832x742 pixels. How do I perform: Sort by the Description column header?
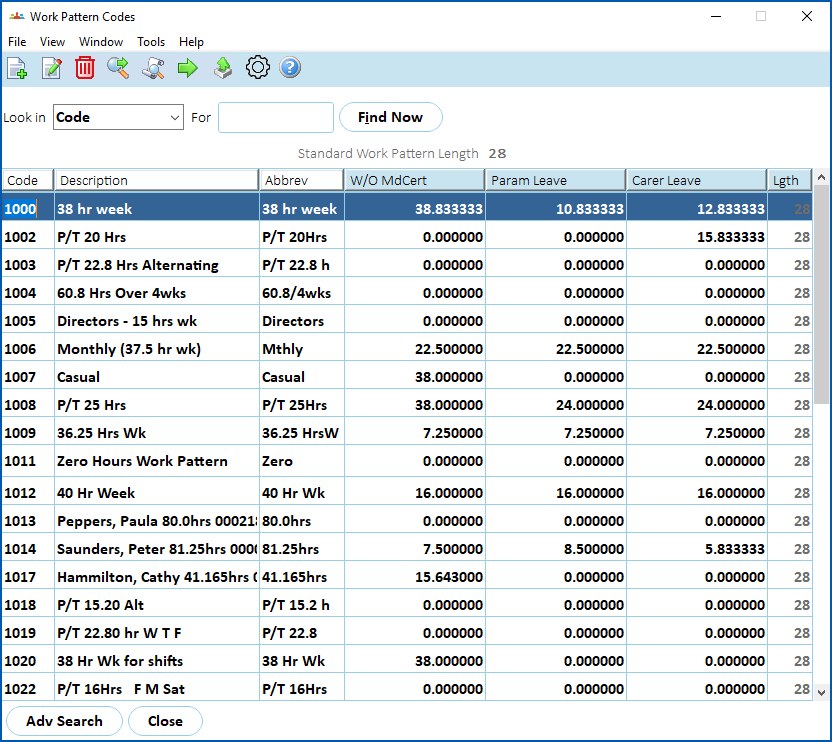tap(156, 180)
